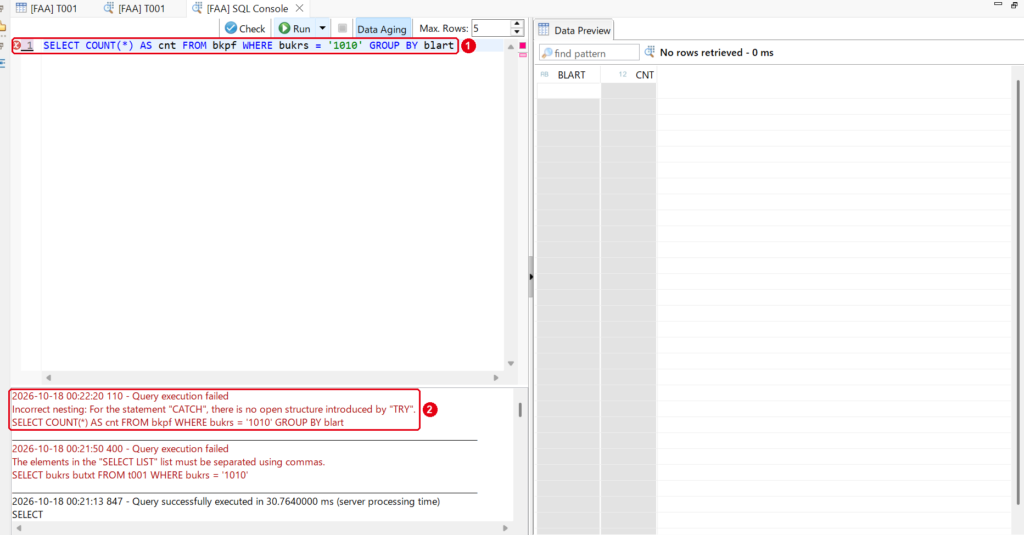Click the log panel vertical scrollbar thumb
Image resolution: width=1024 pixels, height=535 pixels.
[x=520, y=410]
